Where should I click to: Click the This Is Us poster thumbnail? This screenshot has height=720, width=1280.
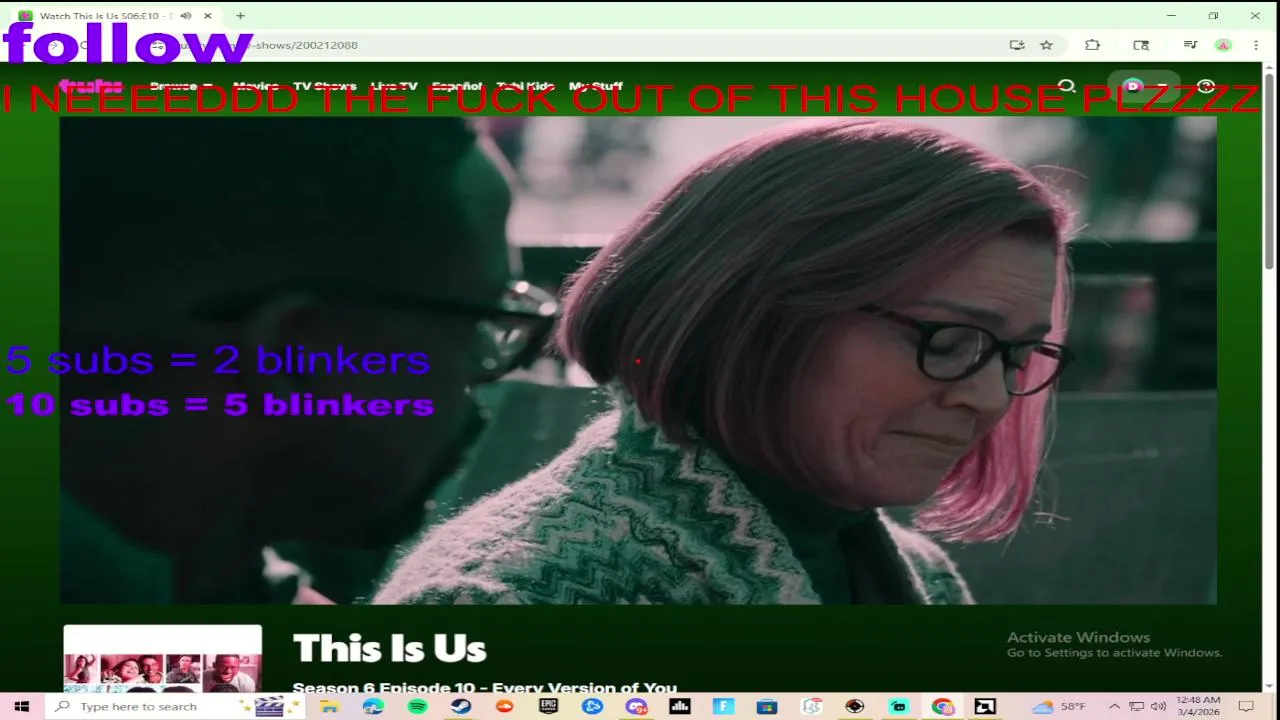[163, 659]
